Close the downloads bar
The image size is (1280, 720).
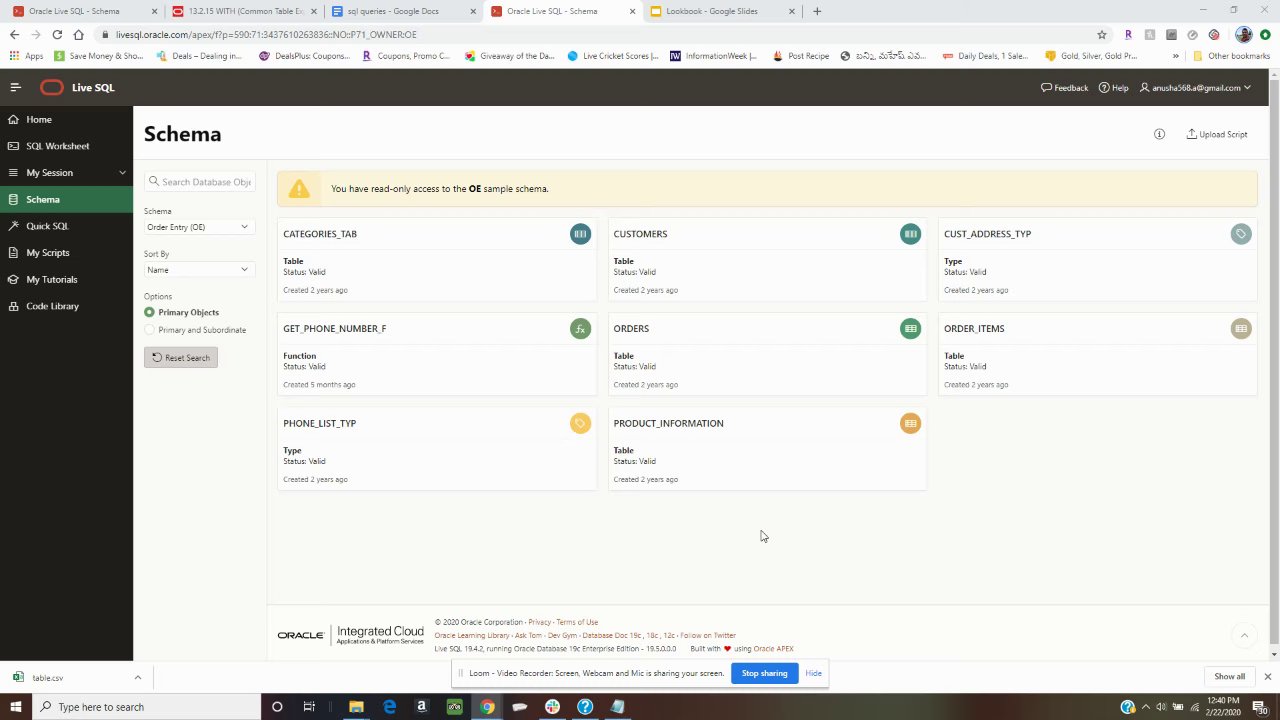pos(1267,677)
